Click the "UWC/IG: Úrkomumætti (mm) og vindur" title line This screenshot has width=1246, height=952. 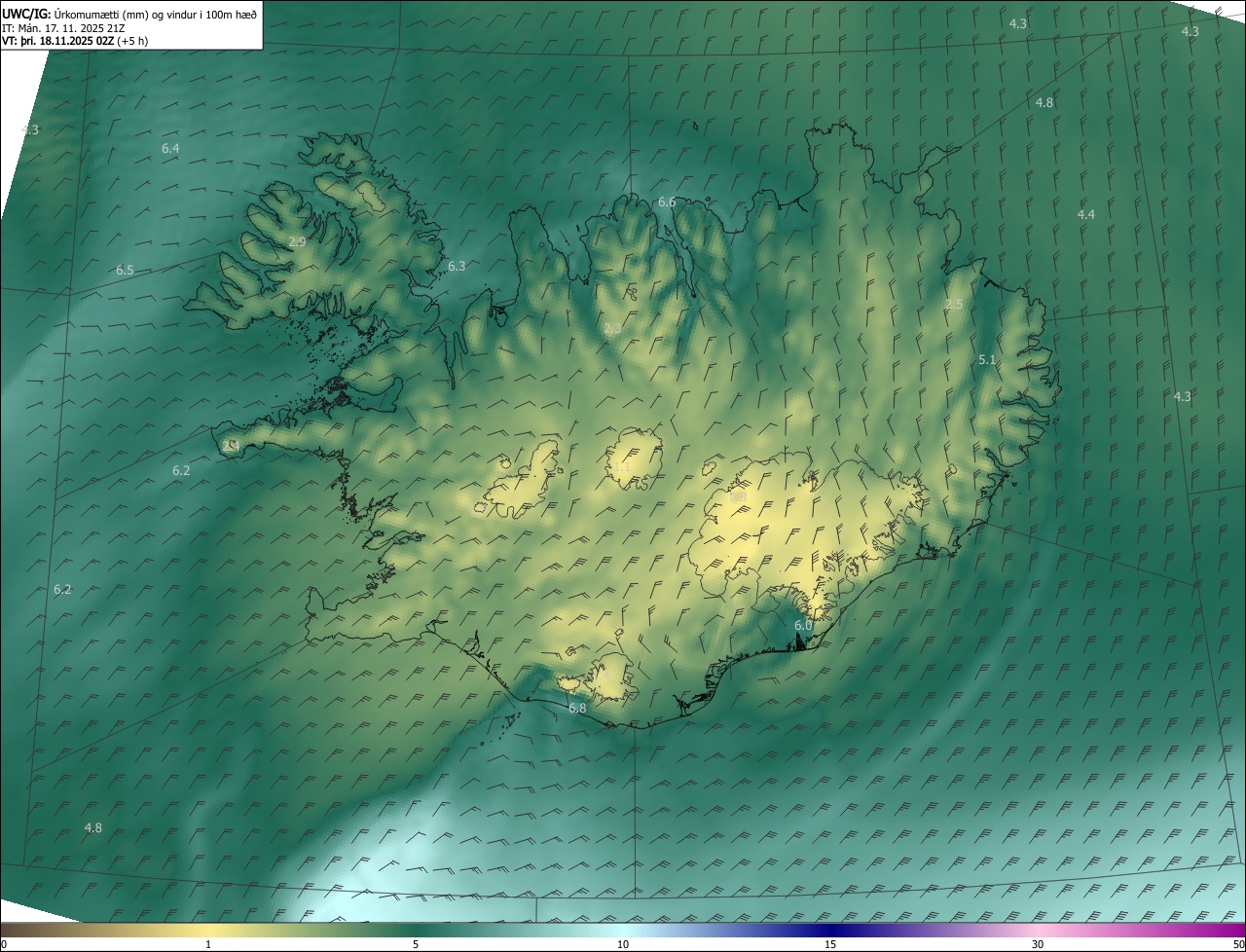[x=129, y=14]
